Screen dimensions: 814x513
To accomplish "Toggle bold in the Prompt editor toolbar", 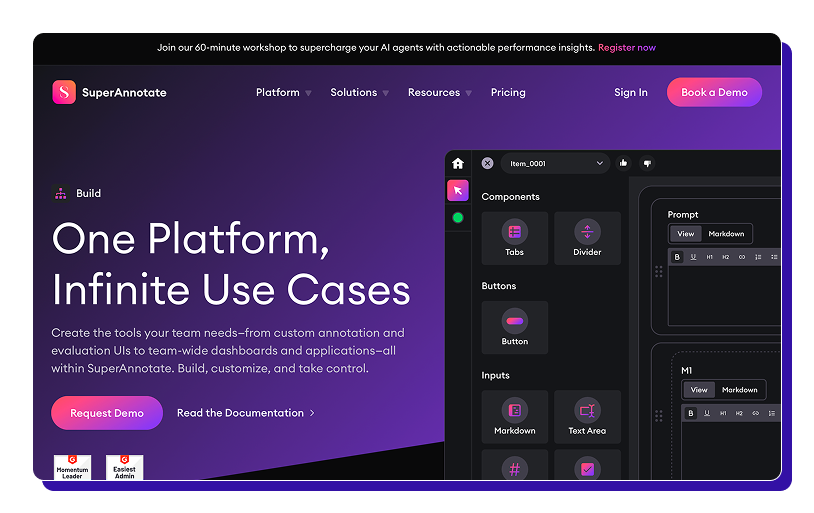I will (x=677, y=257).
